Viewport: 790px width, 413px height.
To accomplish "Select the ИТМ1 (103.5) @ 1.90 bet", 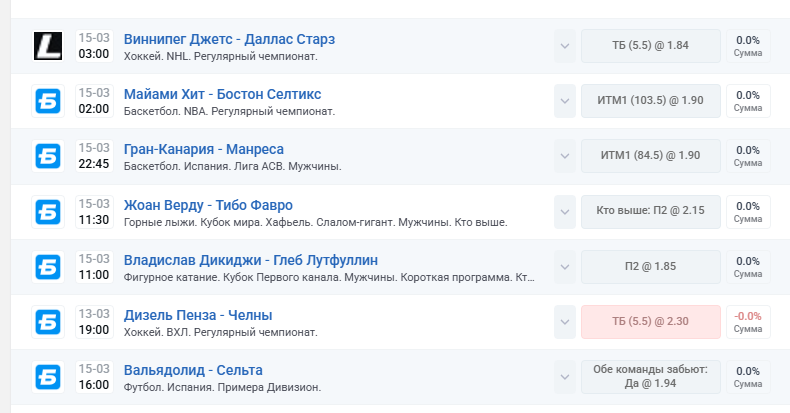I will [650, 101].
